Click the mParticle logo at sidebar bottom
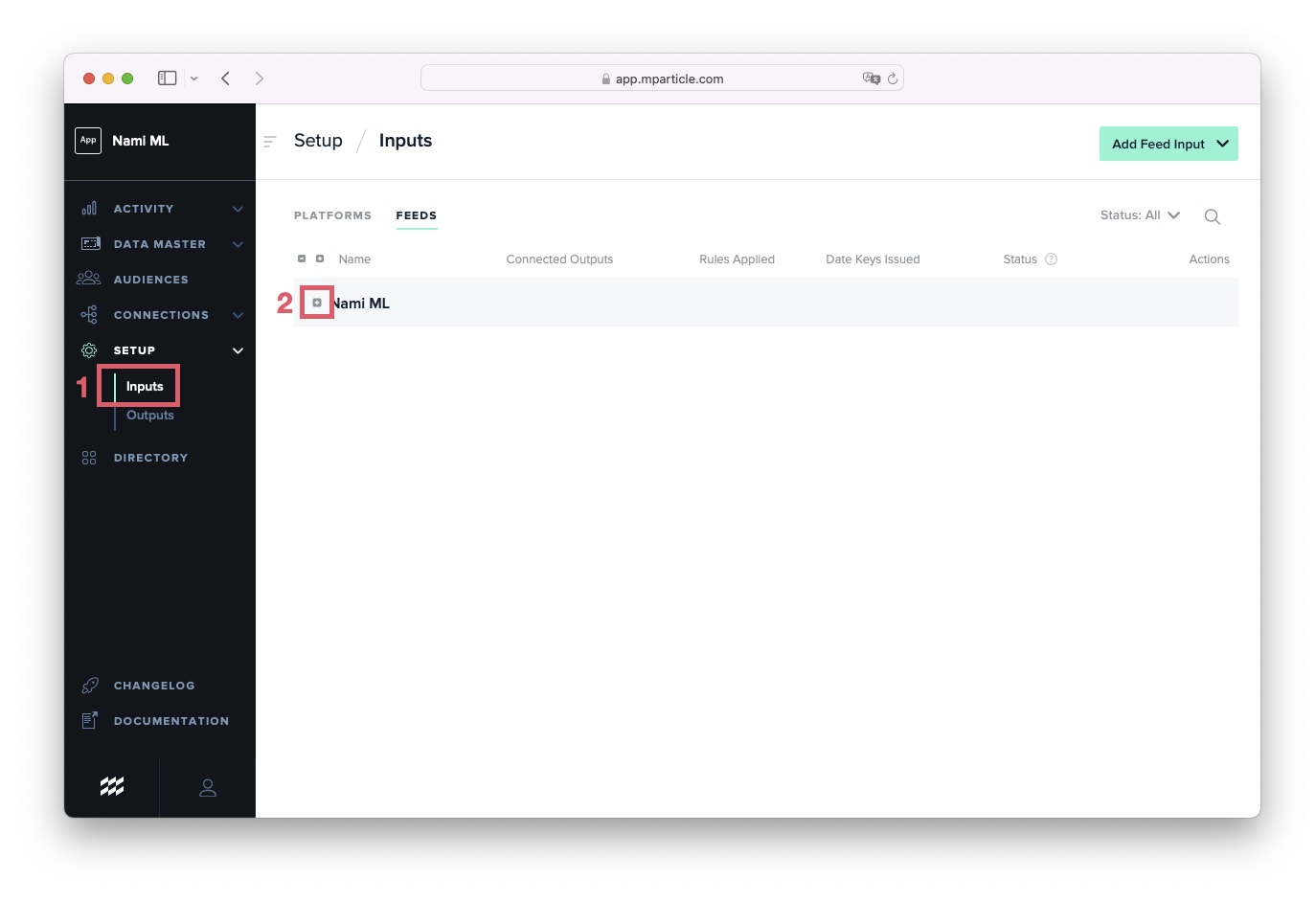Viewport: 1316px width, 924px height. pyautogui.click(x=112, y=786)
